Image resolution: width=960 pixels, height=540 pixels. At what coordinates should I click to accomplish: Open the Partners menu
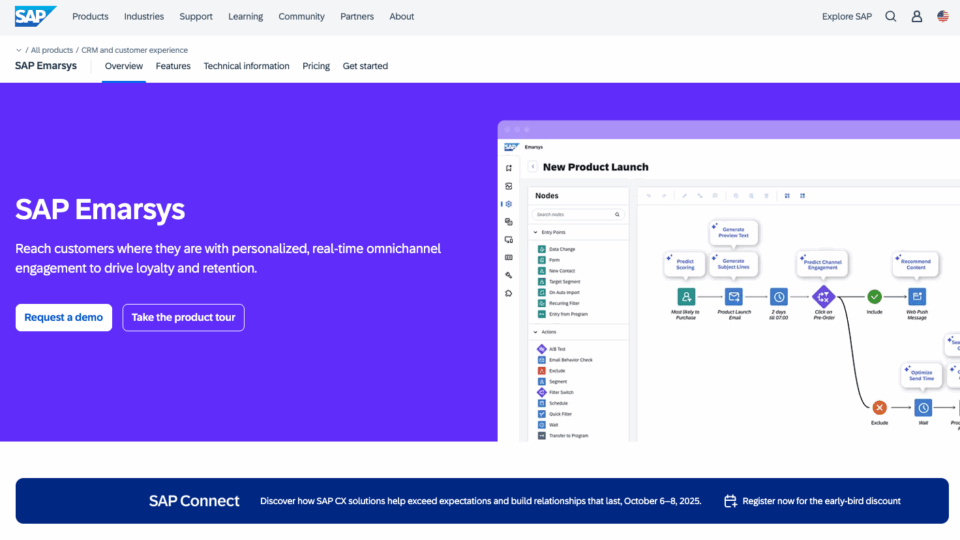tap(357, 17)
